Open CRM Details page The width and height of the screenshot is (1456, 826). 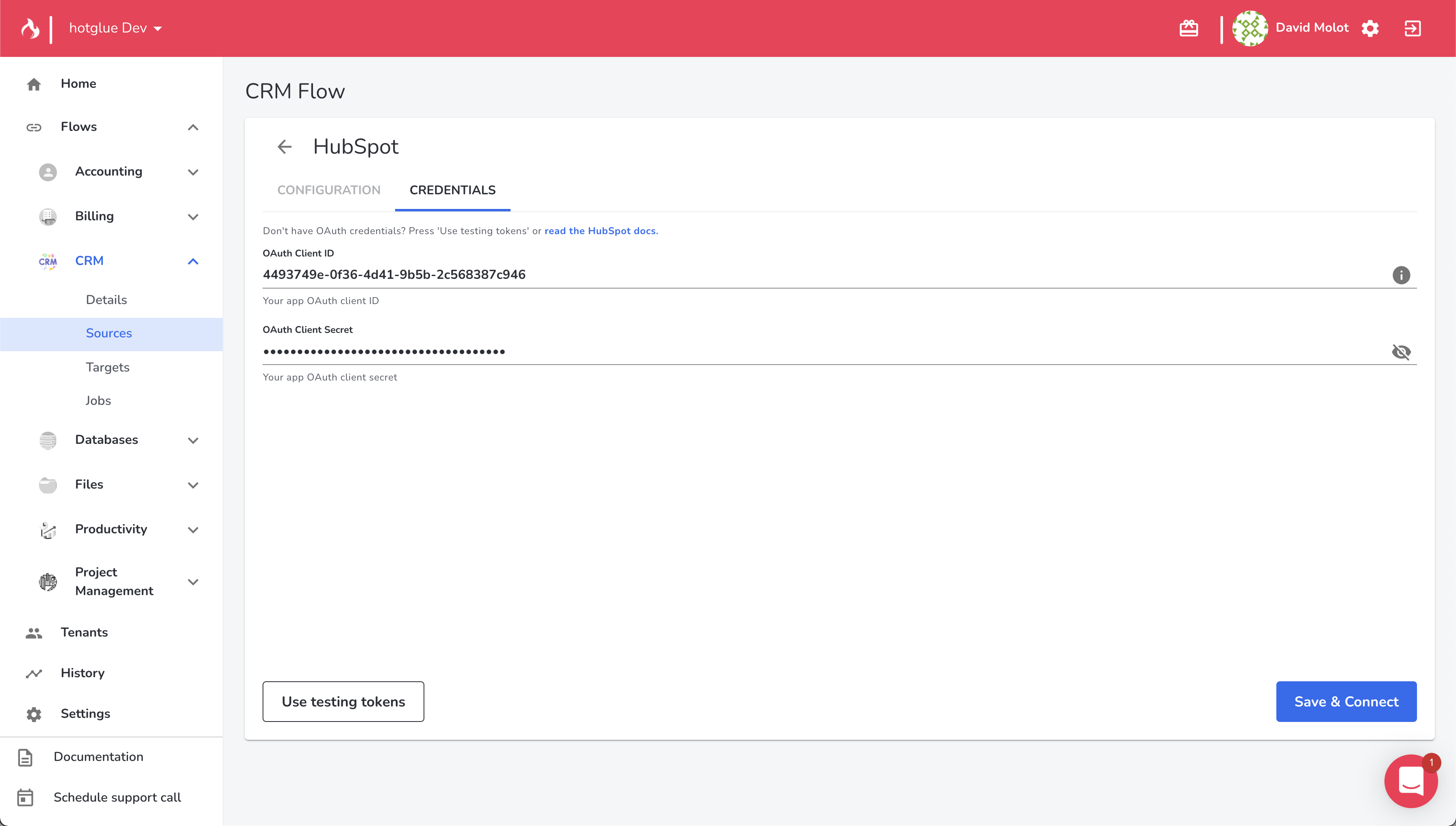[x=106, y=300]
